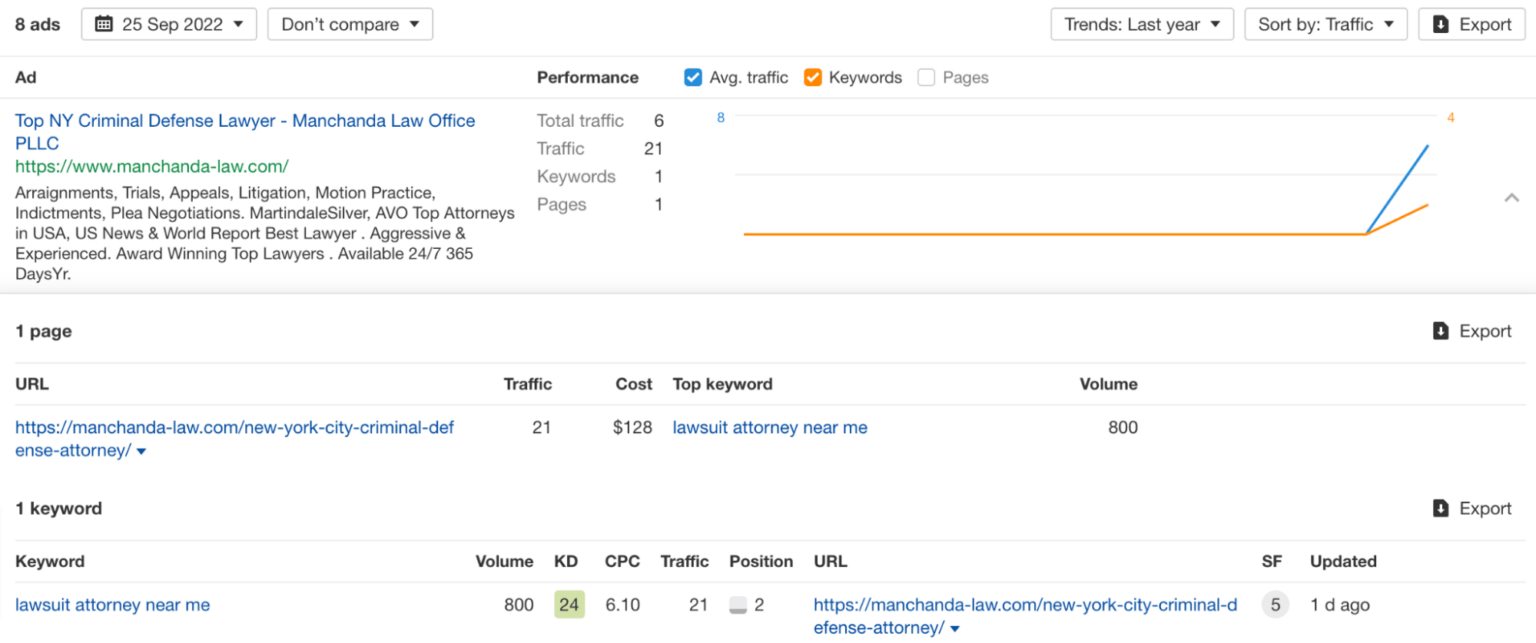Click the 1 d ago updated value
Screen dimensions: 1536x643
click(x=1340, y=604)
